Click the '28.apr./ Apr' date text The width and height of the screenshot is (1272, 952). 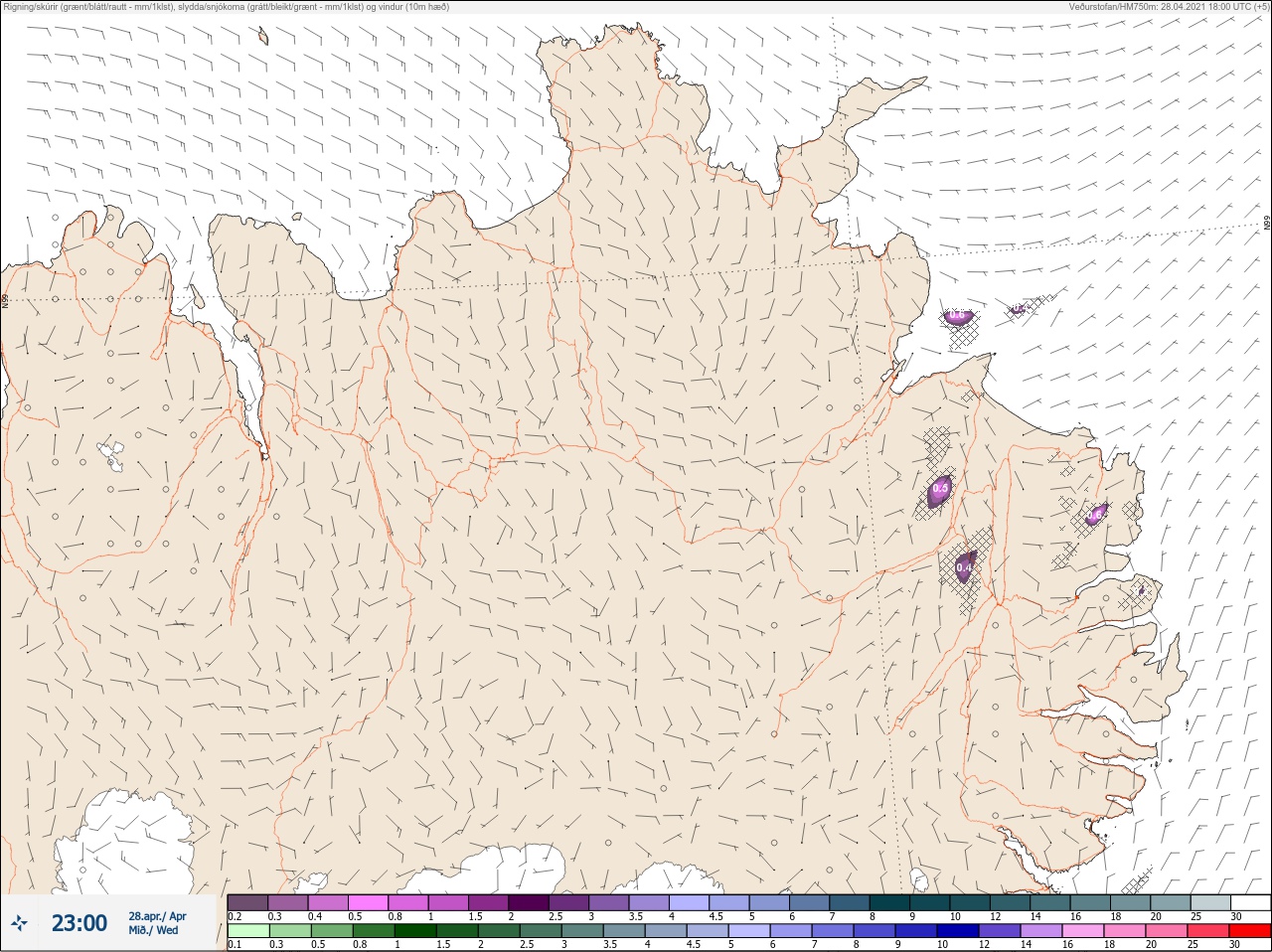point(157,916)
